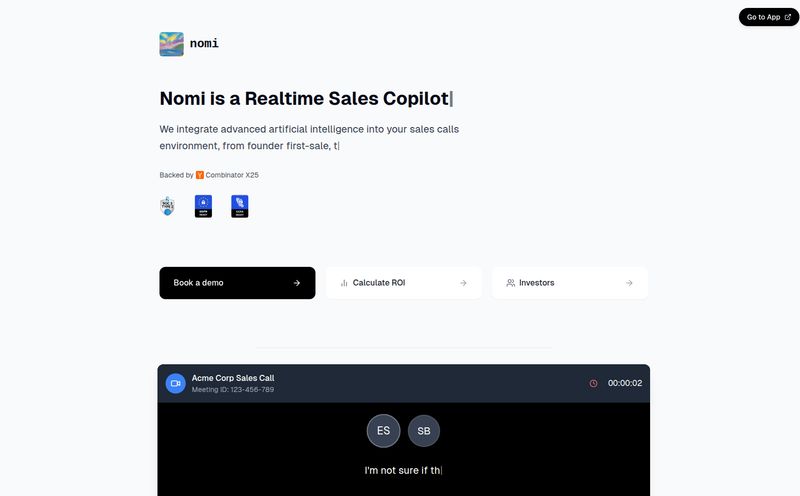The width and height of the screenshot is (800, 496).
Task: Click the Backed by label
Action: [177, 175]
